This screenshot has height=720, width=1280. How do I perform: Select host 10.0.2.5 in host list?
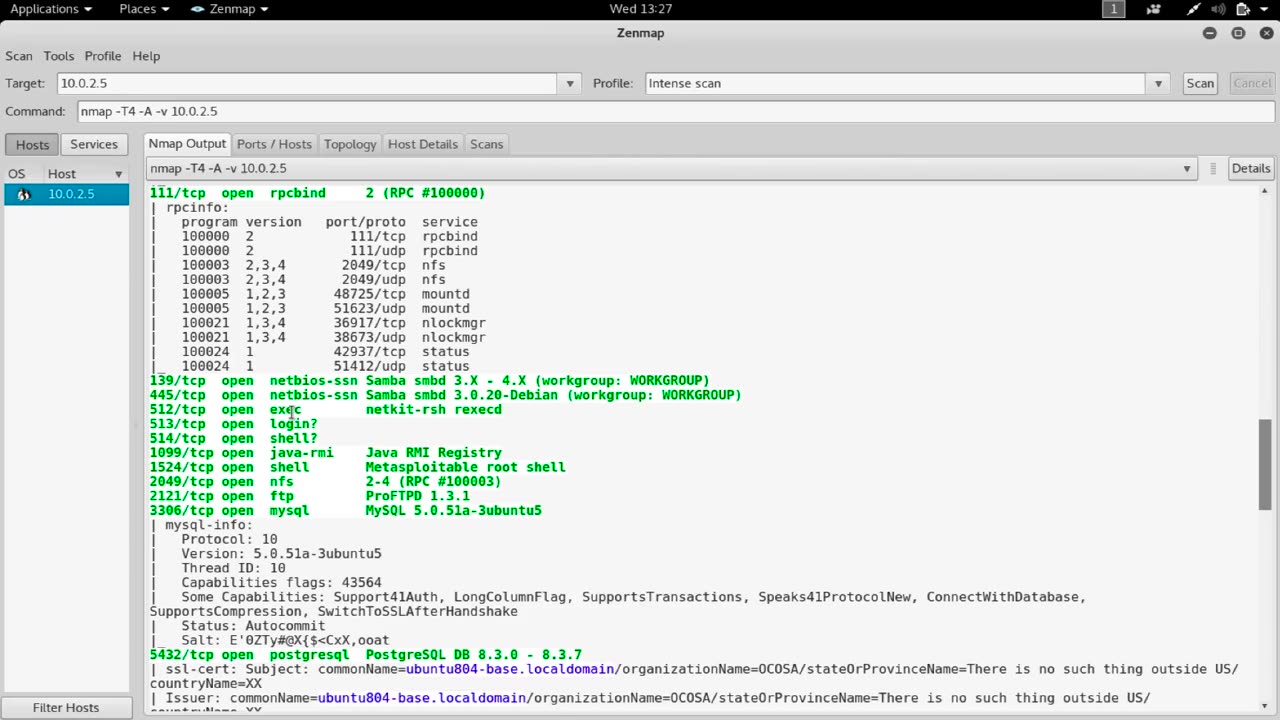point(67,194)
